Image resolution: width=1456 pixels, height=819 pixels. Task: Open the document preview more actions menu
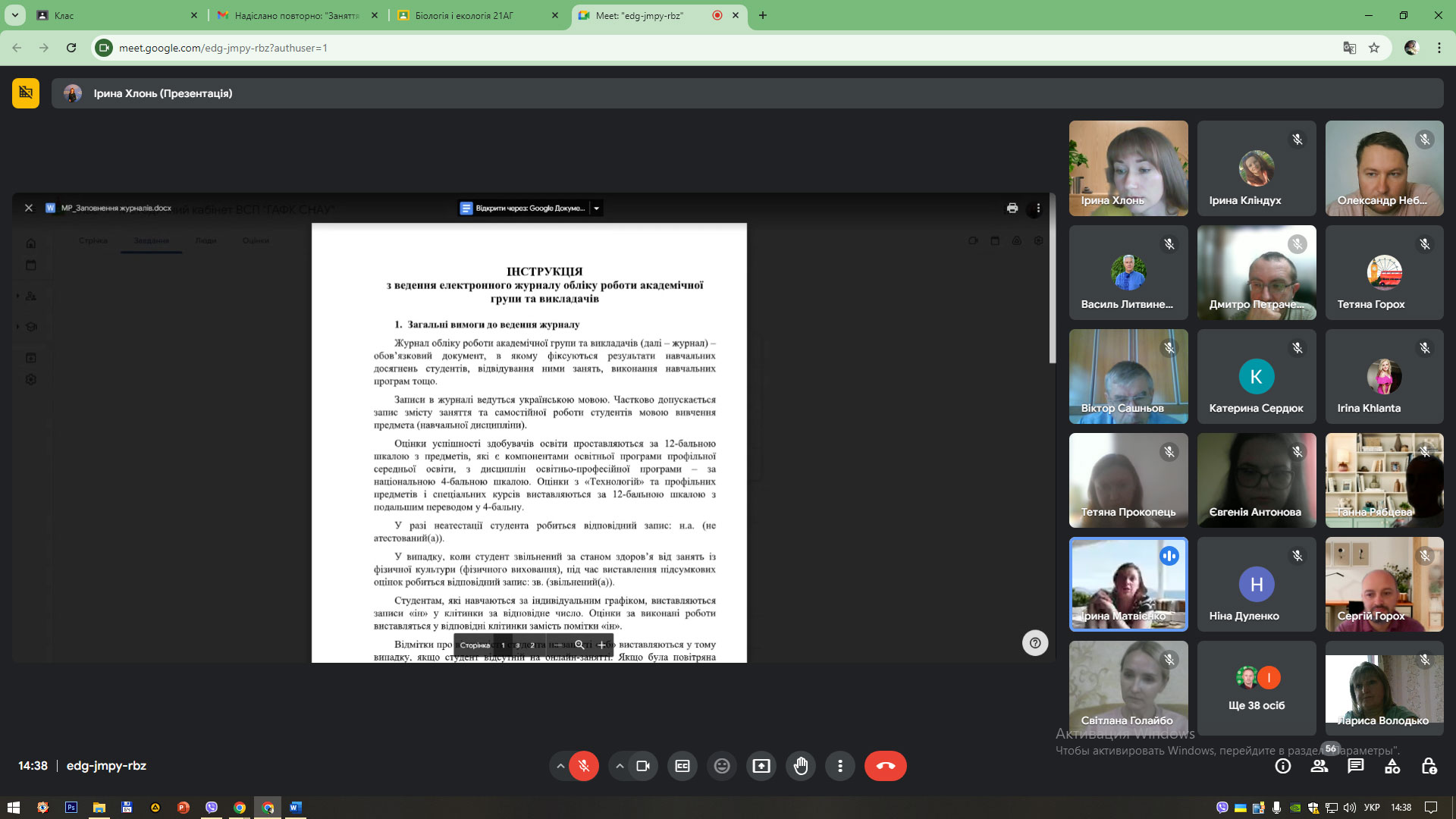point(1038,208)
